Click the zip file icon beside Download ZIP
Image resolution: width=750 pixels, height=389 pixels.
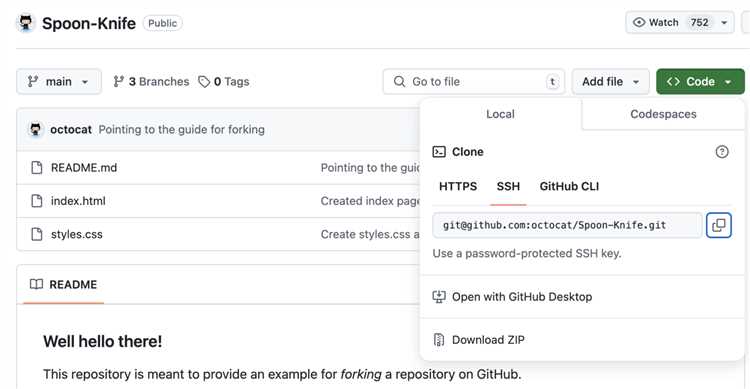coord(439,340)
